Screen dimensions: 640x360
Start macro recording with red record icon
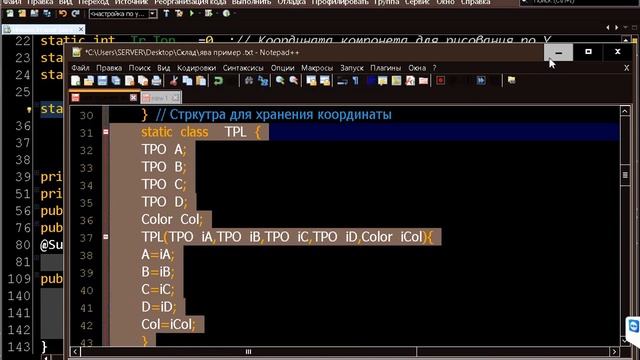point(440,81)
